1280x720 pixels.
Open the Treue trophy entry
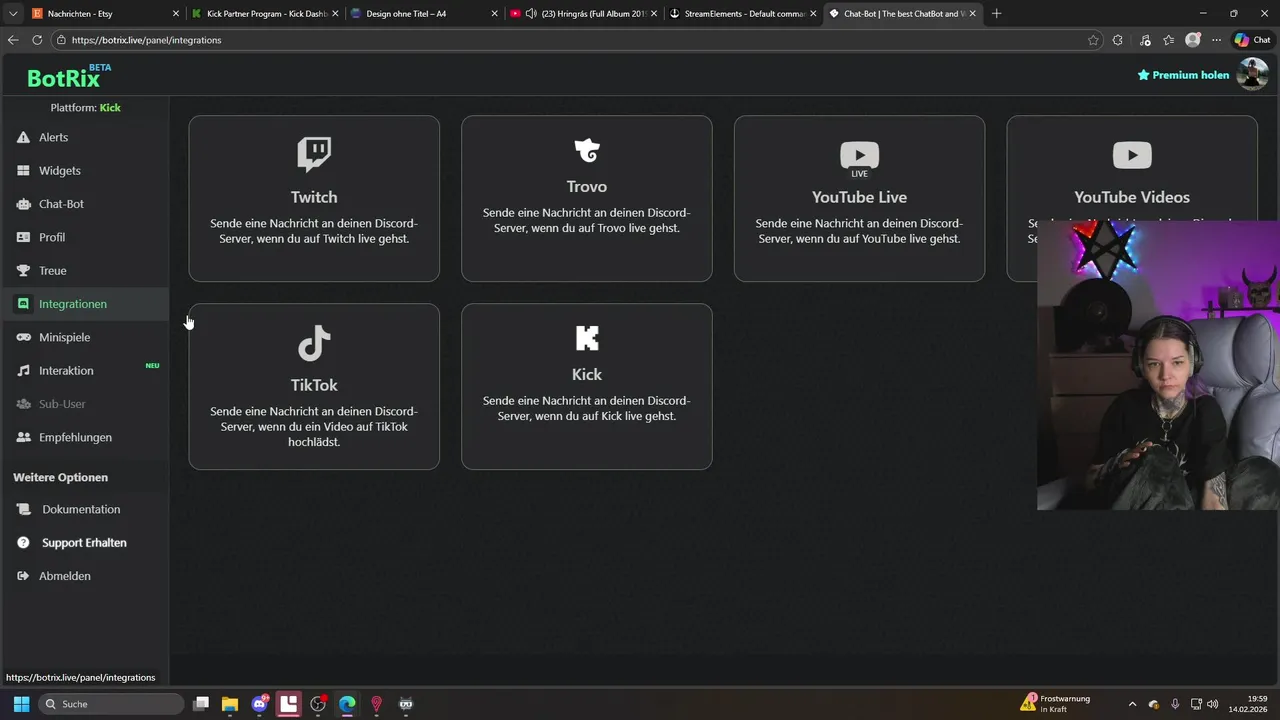84,271
